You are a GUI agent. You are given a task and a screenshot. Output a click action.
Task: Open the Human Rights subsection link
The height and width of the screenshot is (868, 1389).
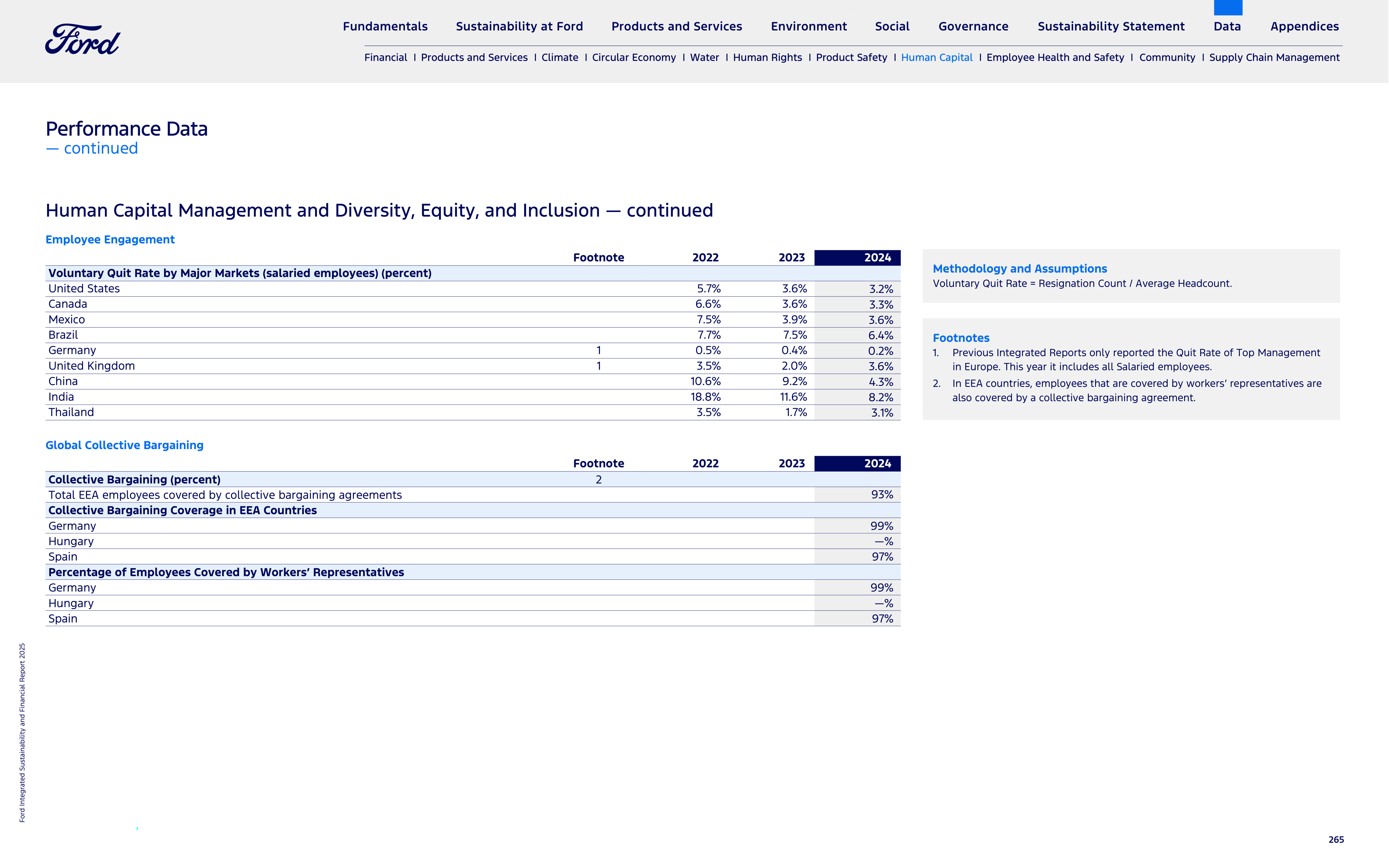click(767, 58)
